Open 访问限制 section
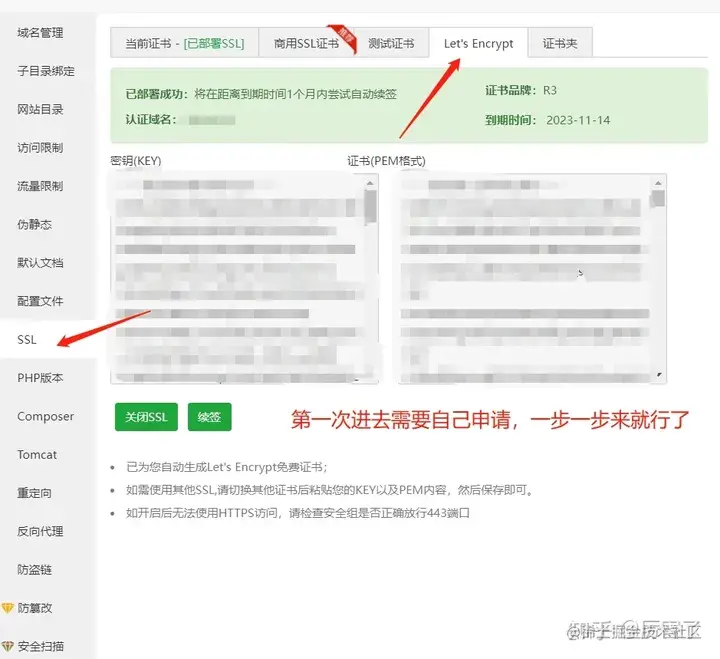 (40, 148)
